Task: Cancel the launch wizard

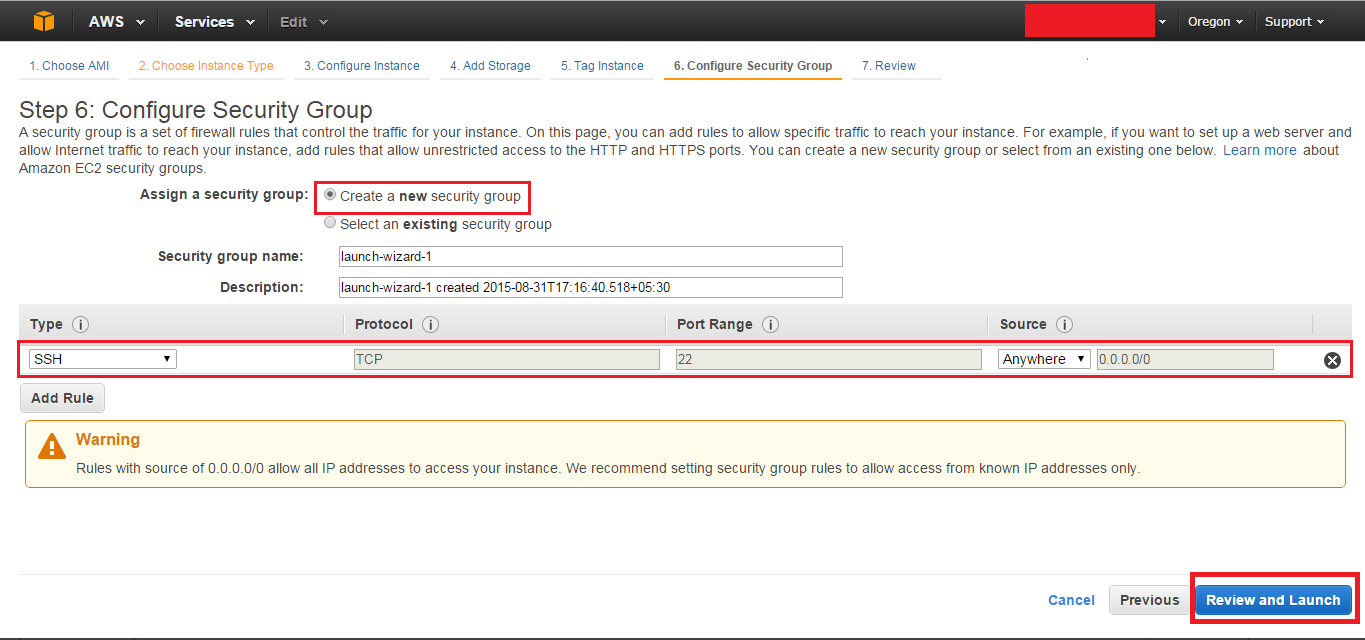Action: [x=1071, y=600]
